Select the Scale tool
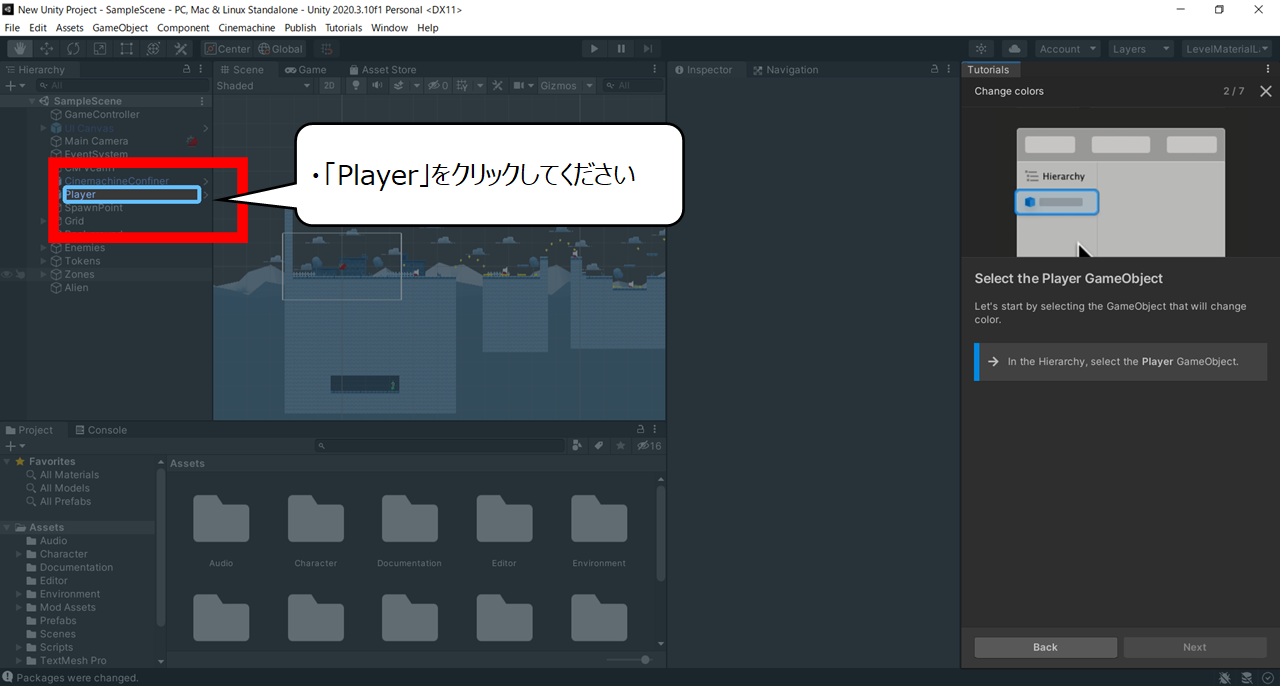 click(100, 48)
